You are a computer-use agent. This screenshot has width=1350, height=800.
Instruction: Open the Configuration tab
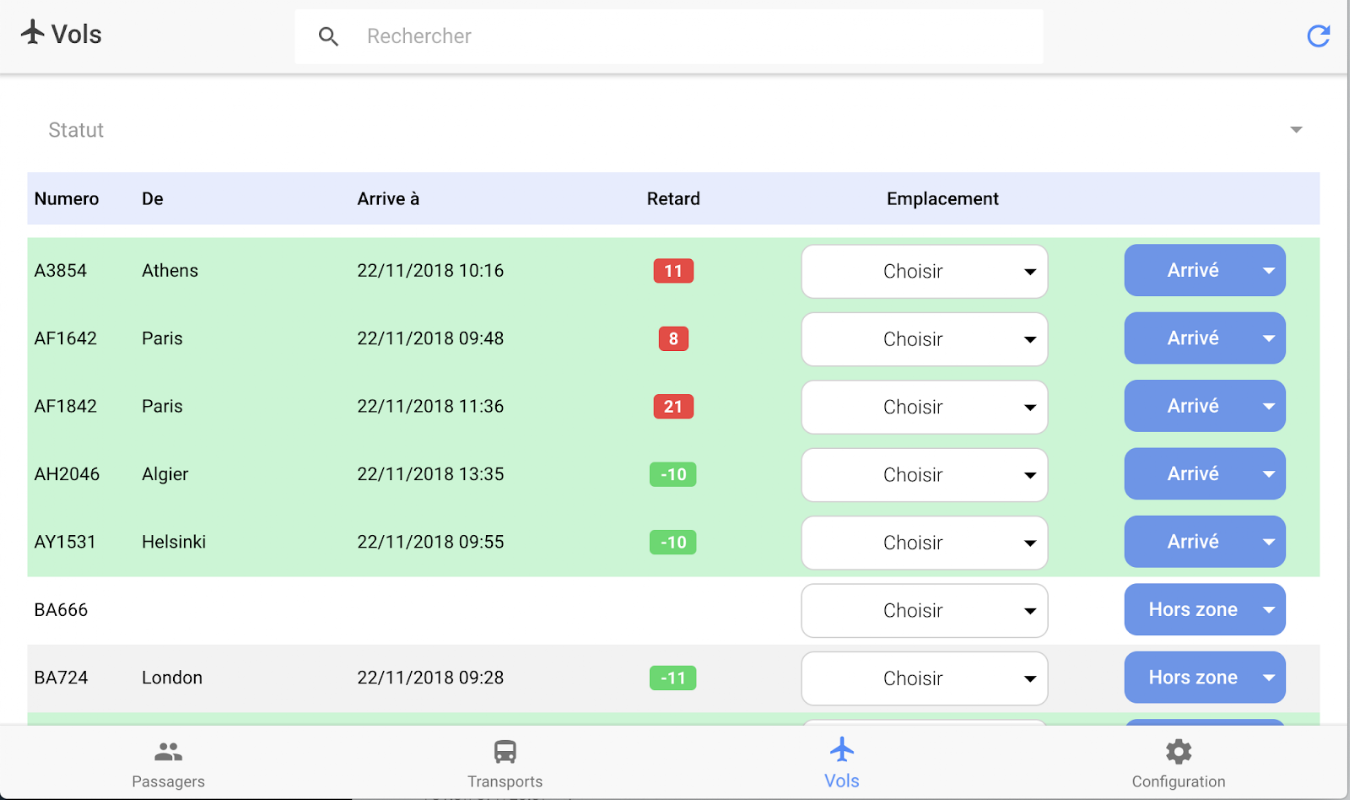[1179, 764]
